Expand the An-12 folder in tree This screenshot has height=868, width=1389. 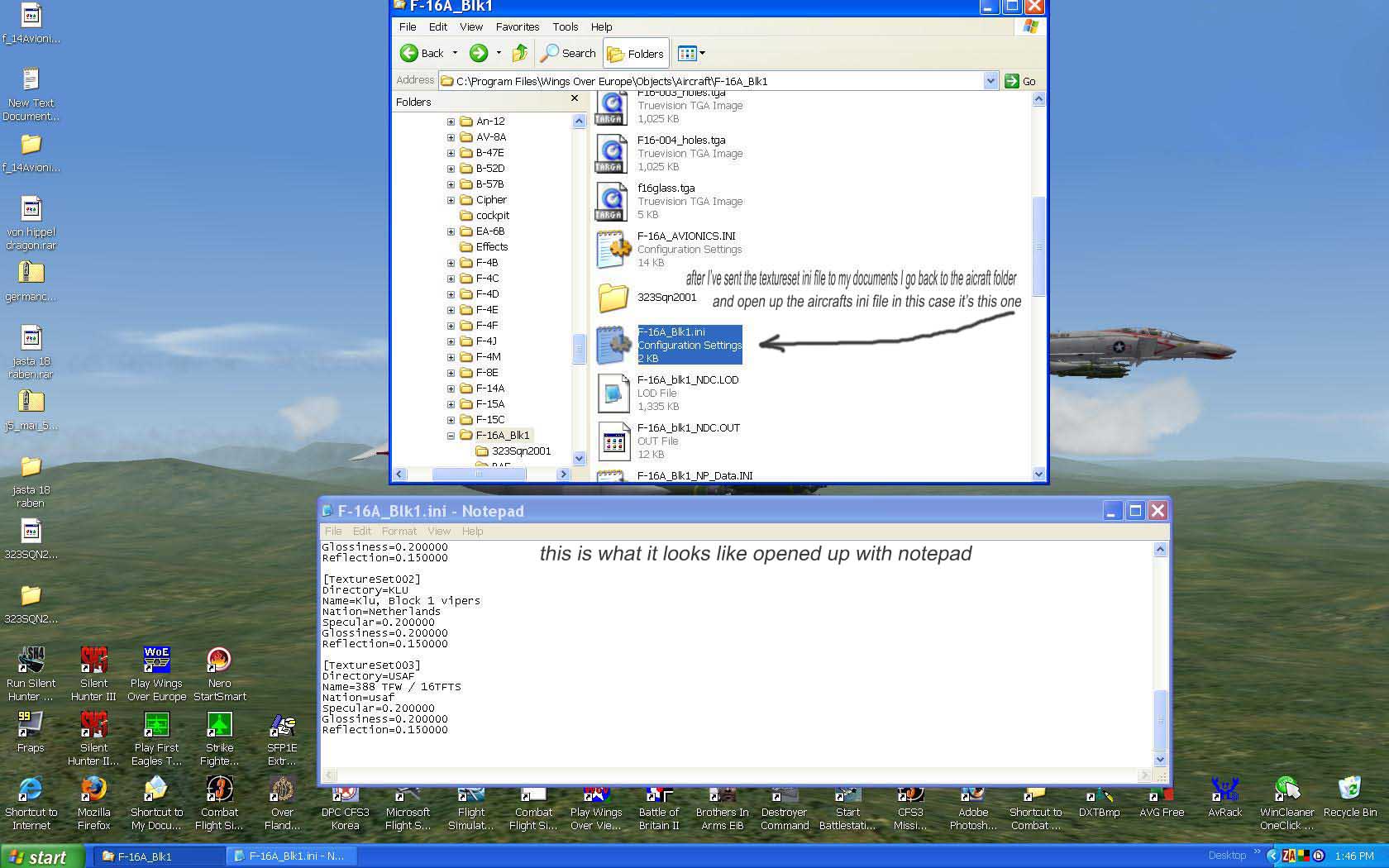tap(451, 122)
